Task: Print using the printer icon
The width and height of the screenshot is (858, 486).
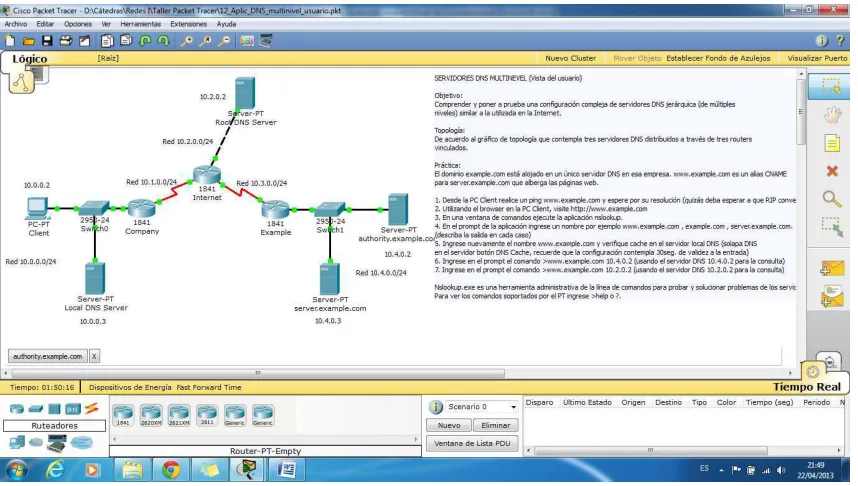Action: point(66,41)
